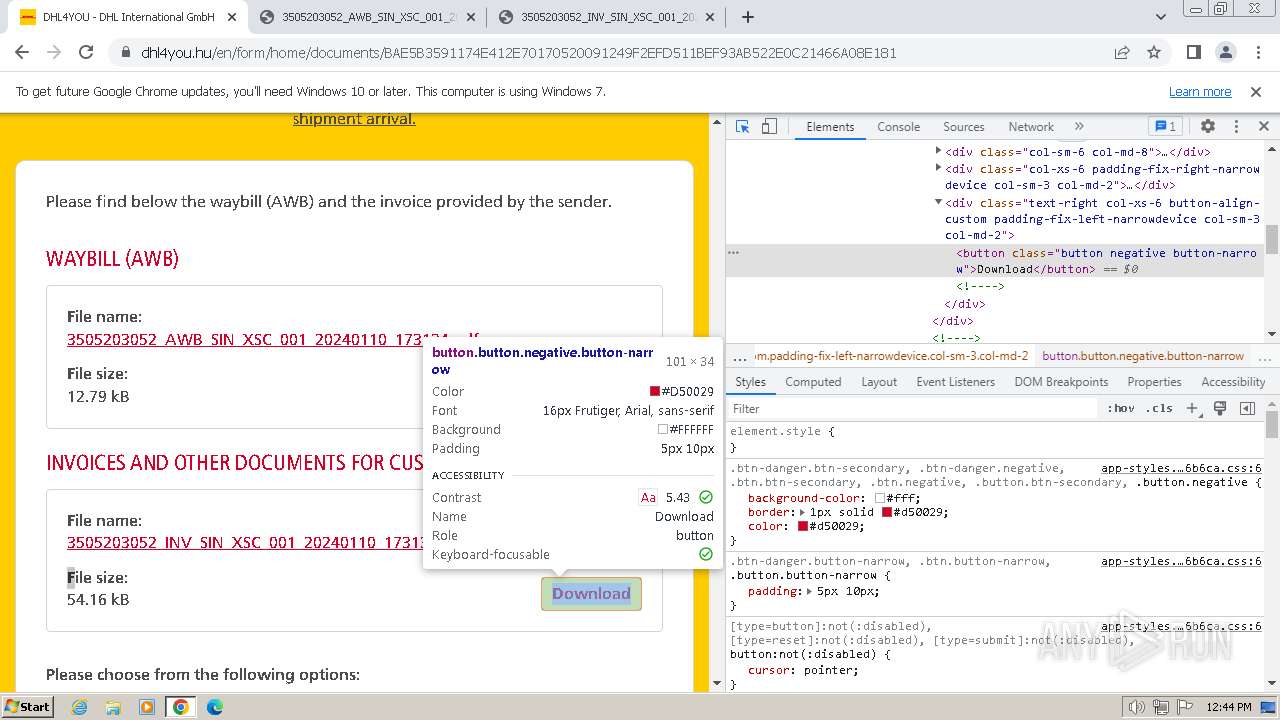
Task: Reload the current page
Action: coord(86,53)
